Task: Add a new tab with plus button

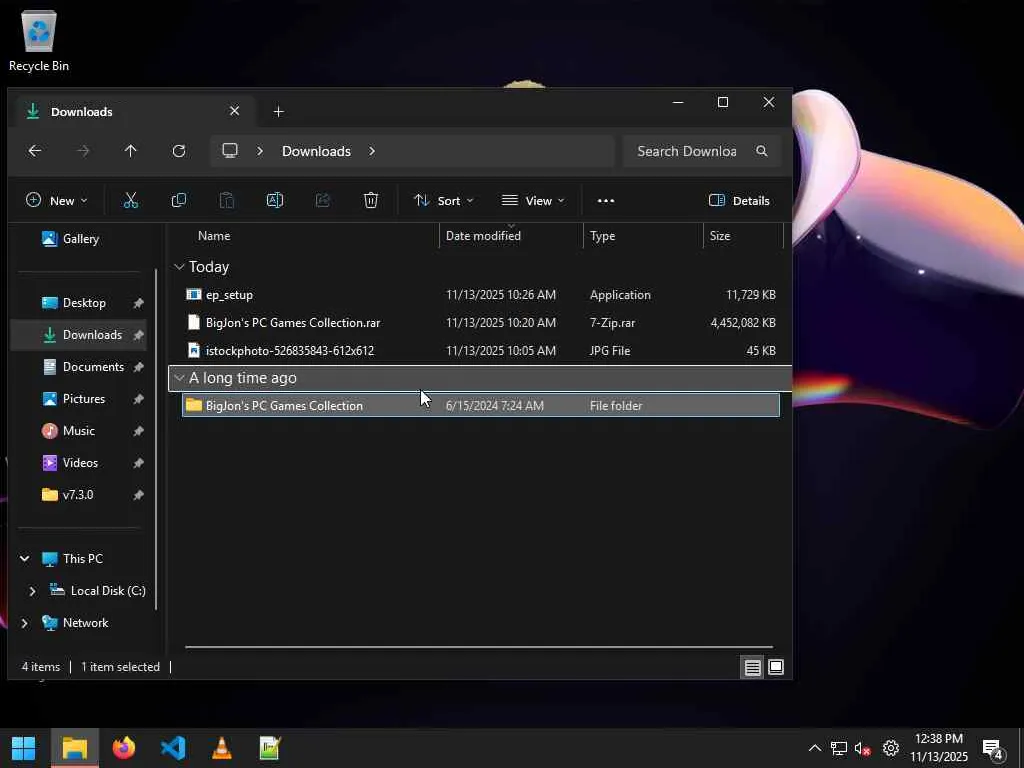Action: 279,112
